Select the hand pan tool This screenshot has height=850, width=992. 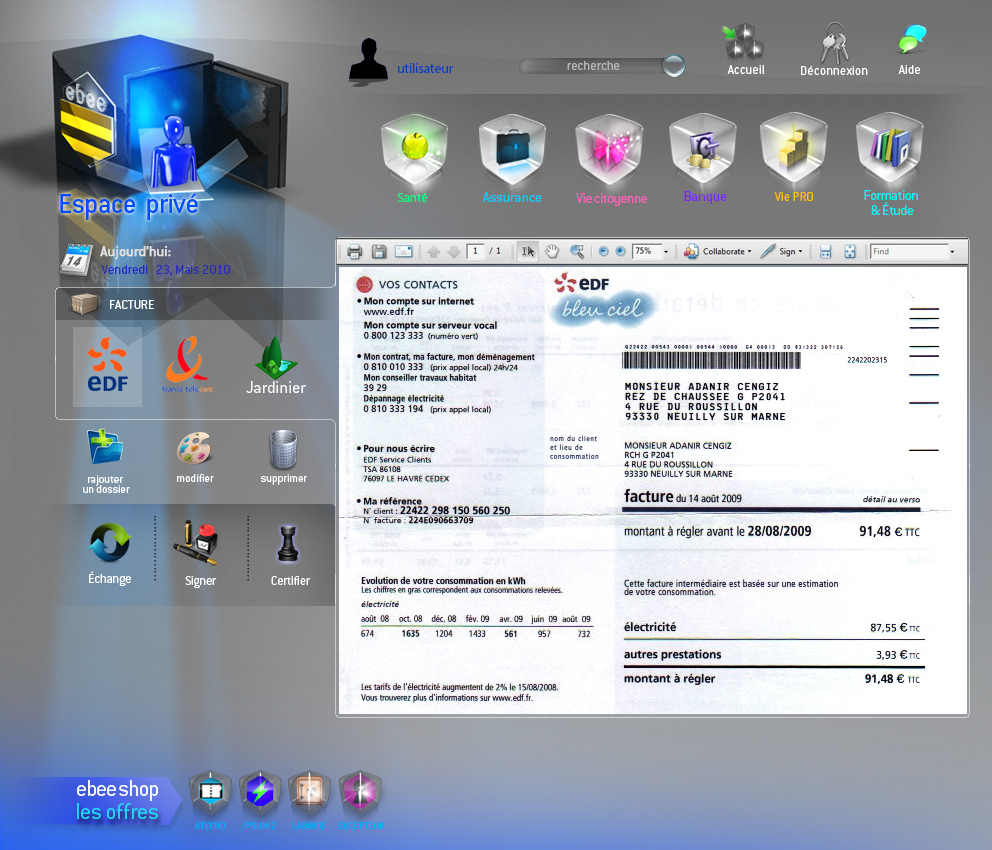pyautogui.click(x=552, y=252)
